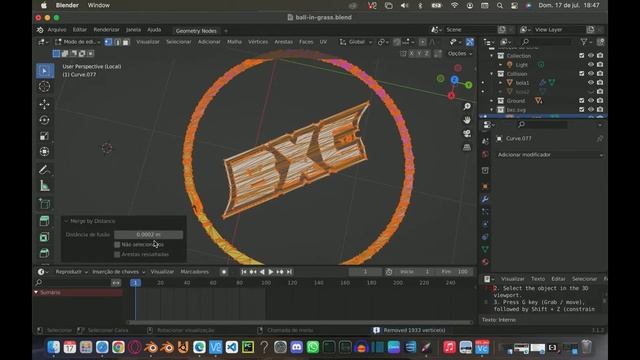Open the Opções dropdown in viewport
This screenshot has height=360, width=640.
[460, 53]
